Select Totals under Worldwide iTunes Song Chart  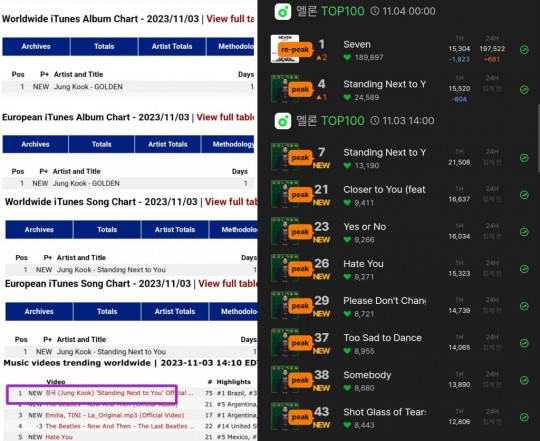click(107, 230)
